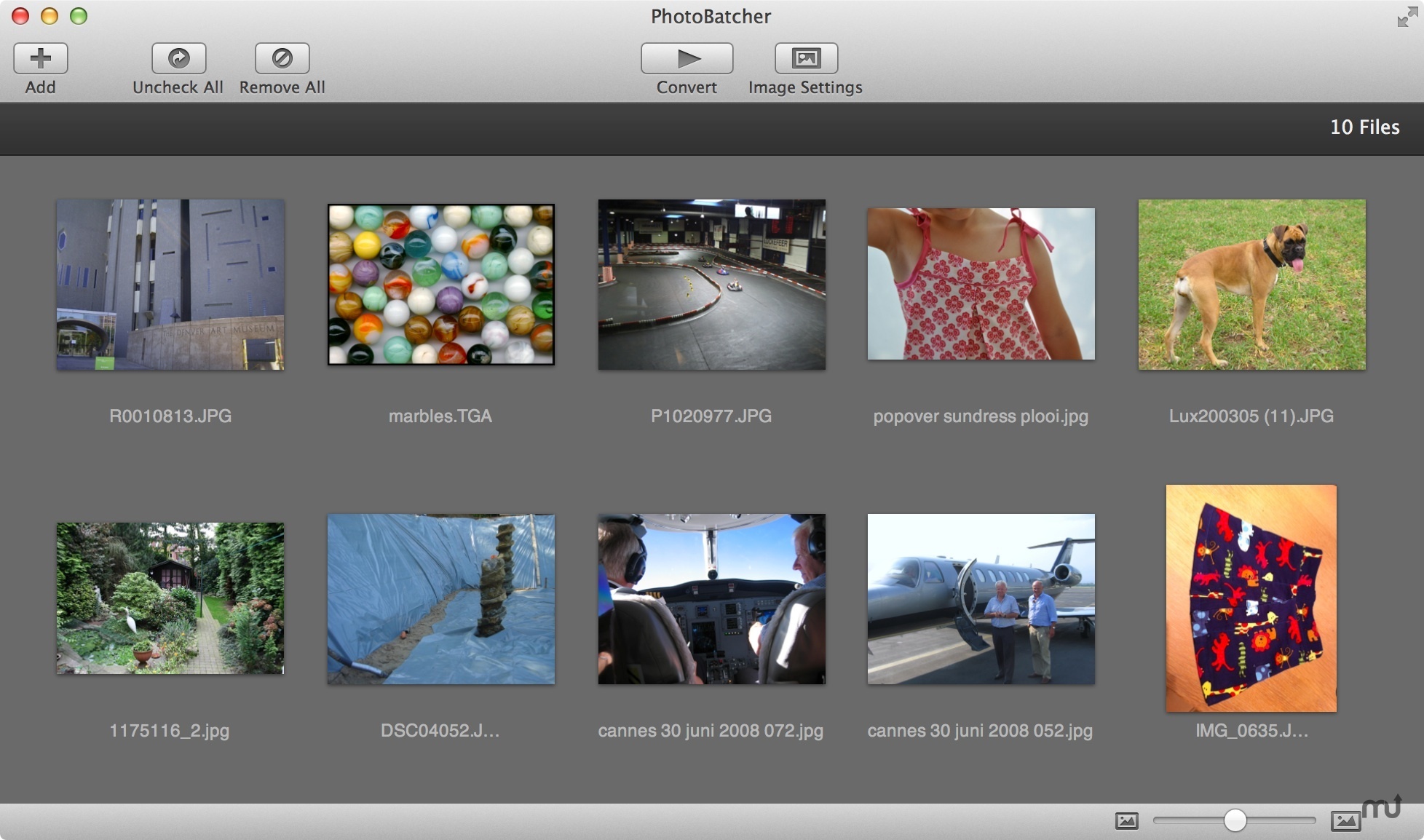The height and width of the screenshot is (840, 1424).
Task: Click large thumbnail size icon
Action: [x=1345, y=821]
